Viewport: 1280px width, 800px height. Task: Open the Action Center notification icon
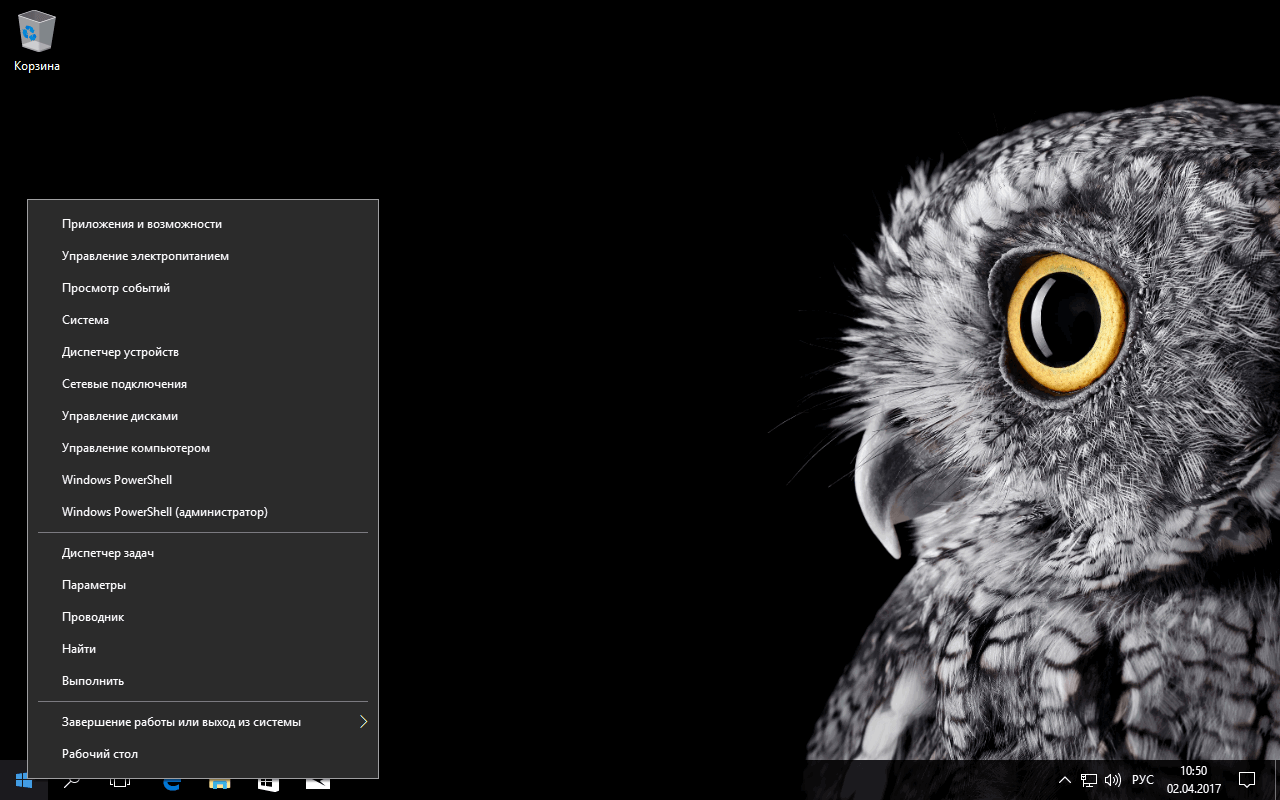[1247, 780]
